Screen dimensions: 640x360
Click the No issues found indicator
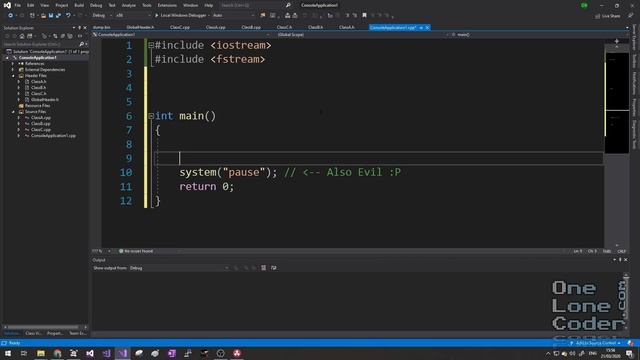point(136,251)
